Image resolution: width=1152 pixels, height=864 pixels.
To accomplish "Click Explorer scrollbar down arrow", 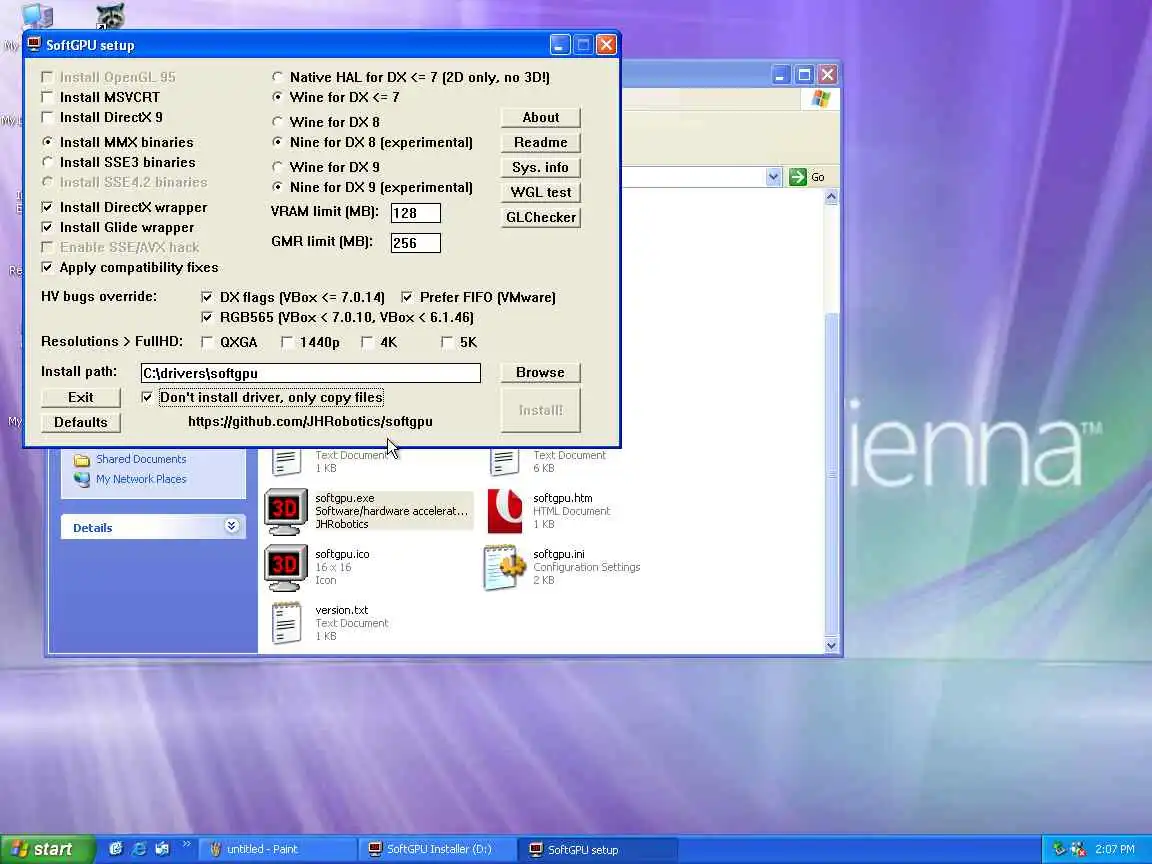I will click(x=831, y=645).
